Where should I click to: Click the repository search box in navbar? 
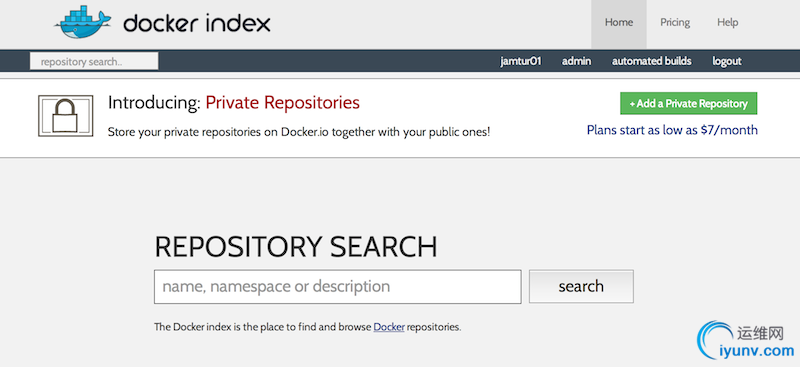(94, 62)
